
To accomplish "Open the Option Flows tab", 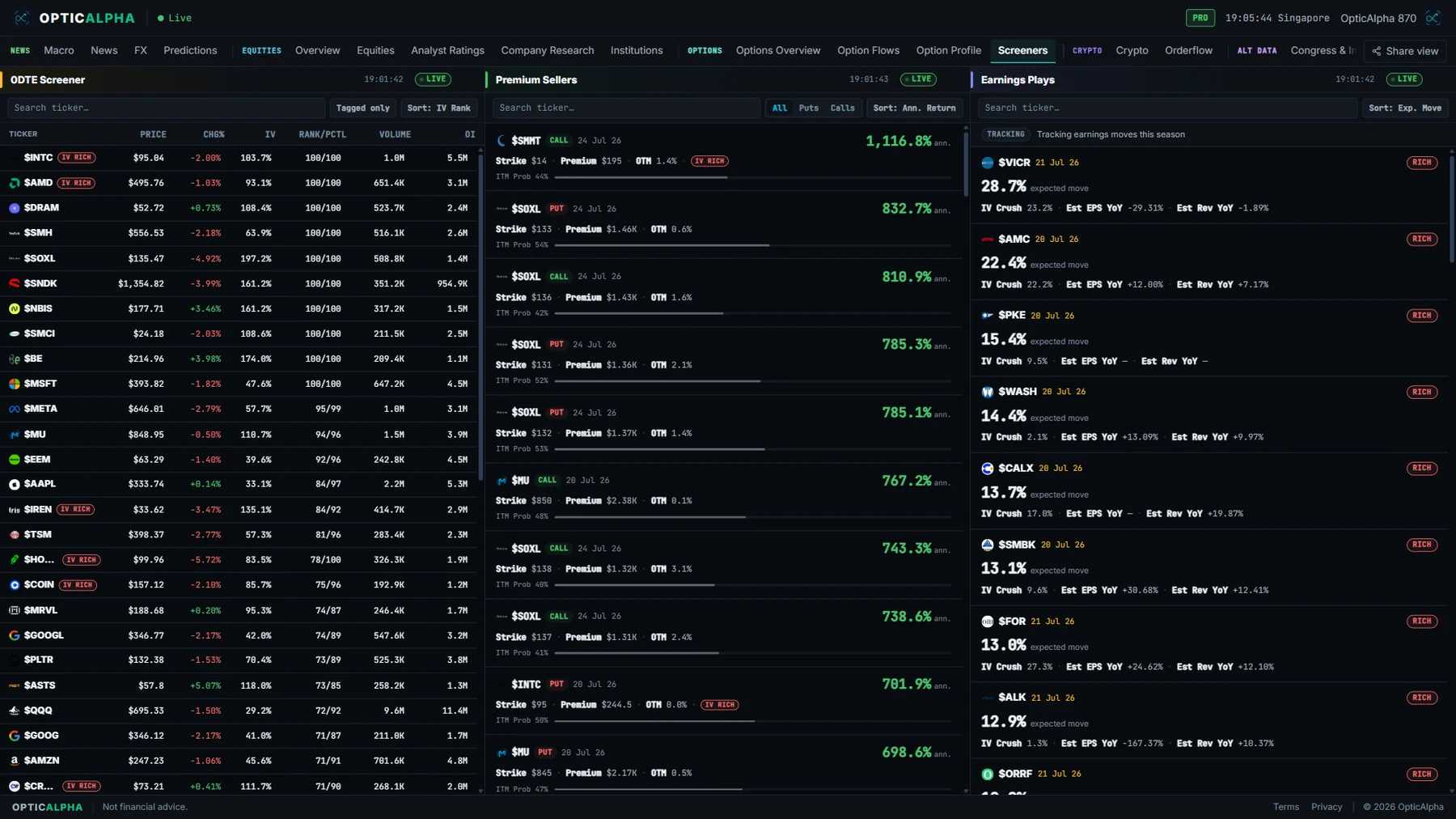I will click(x=868, y=50).
